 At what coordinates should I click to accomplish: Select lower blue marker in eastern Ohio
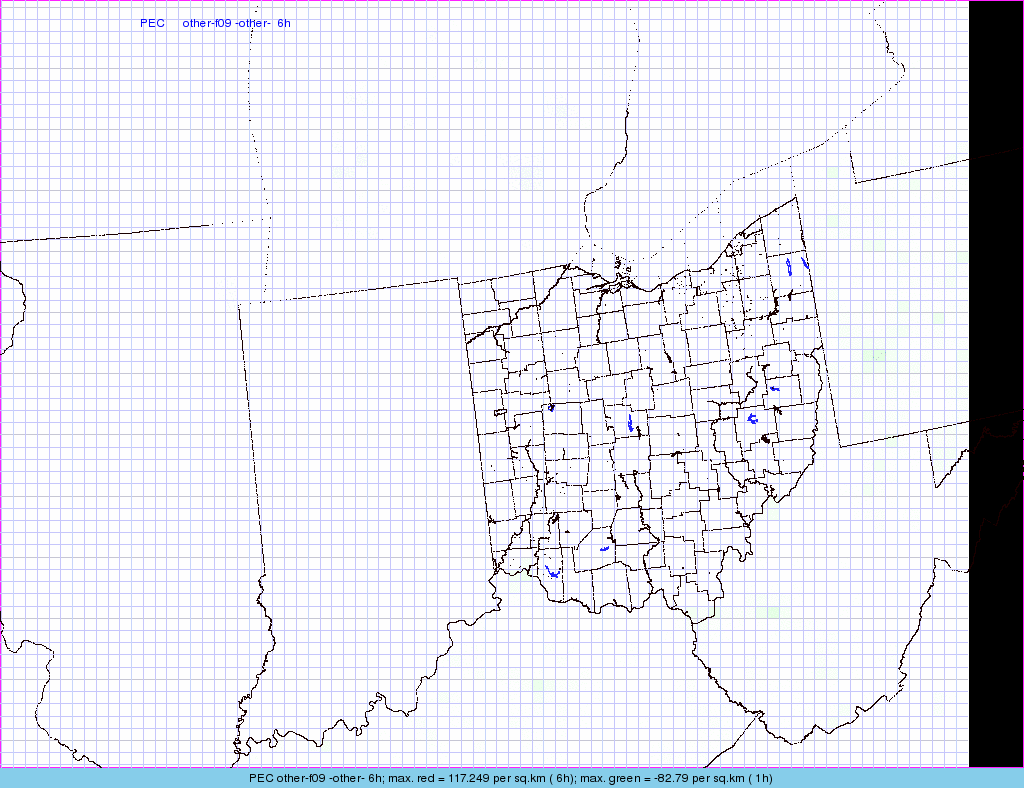[752, 418]
